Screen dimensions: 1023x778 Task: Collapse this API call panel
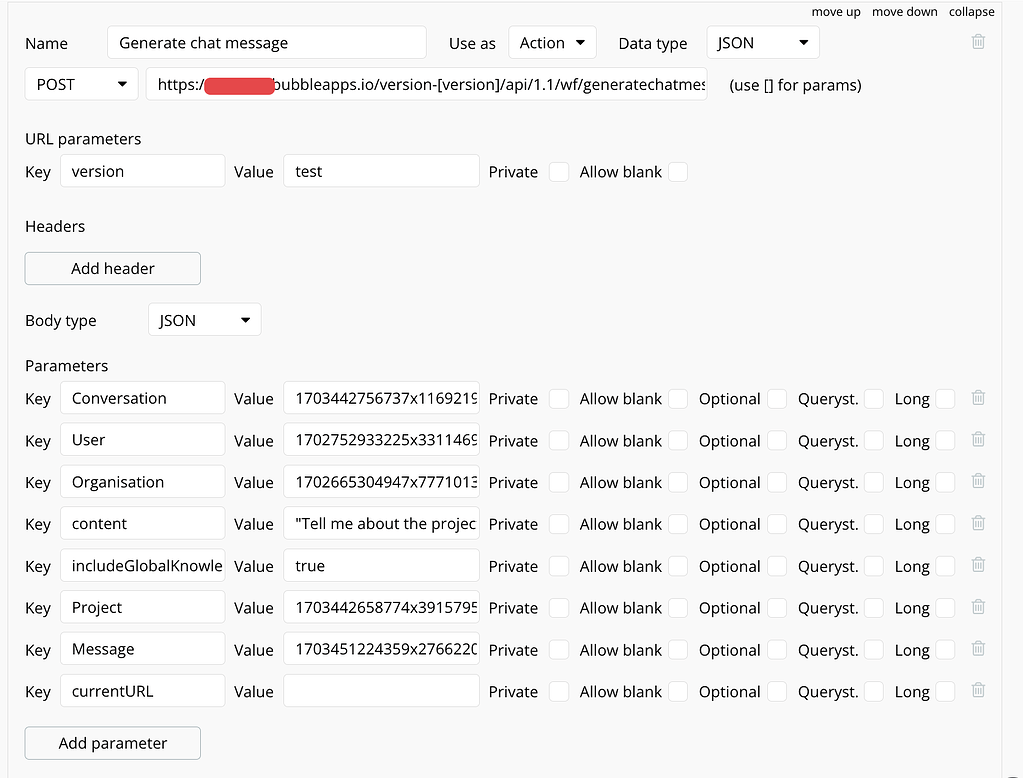(971, 11)
